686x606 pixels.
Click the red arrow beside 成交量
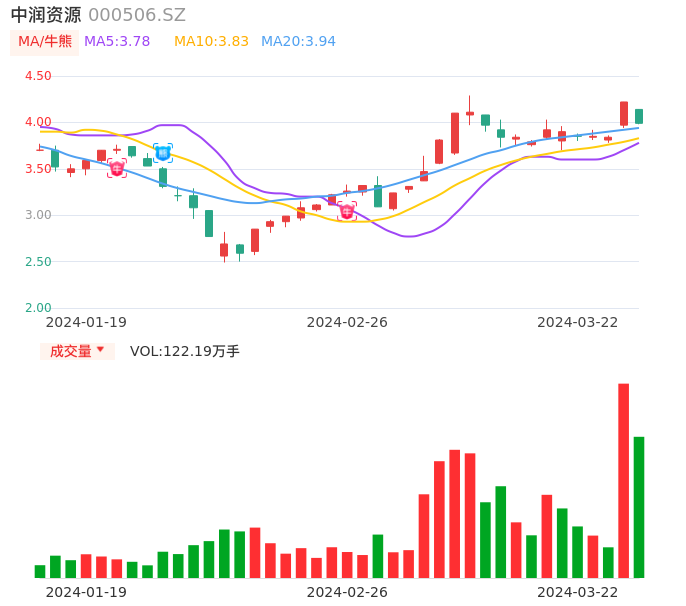pyautogui.click(x=100, y=350)
